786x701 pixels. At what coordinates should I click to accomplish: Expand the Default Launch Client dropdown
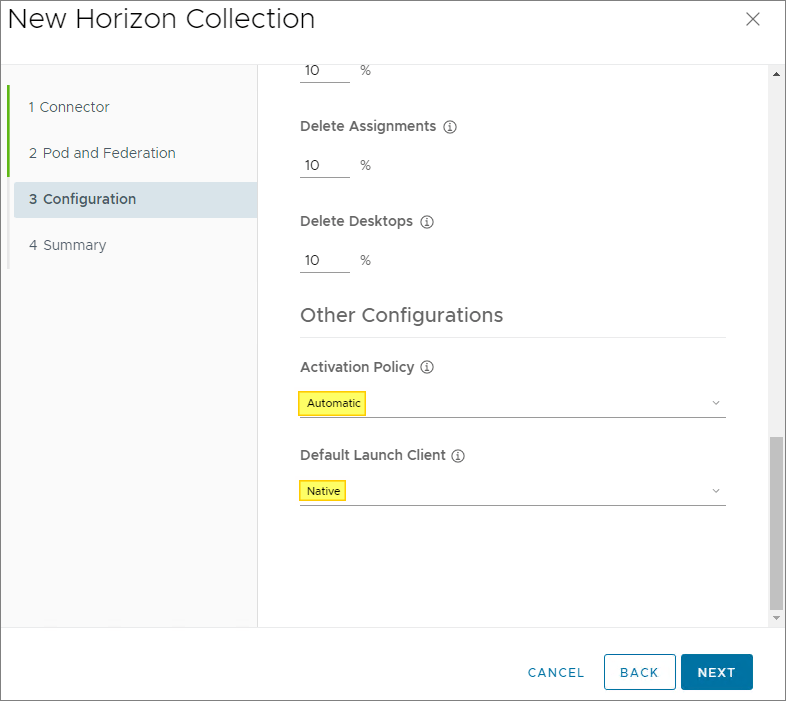[x=512, y=491]
